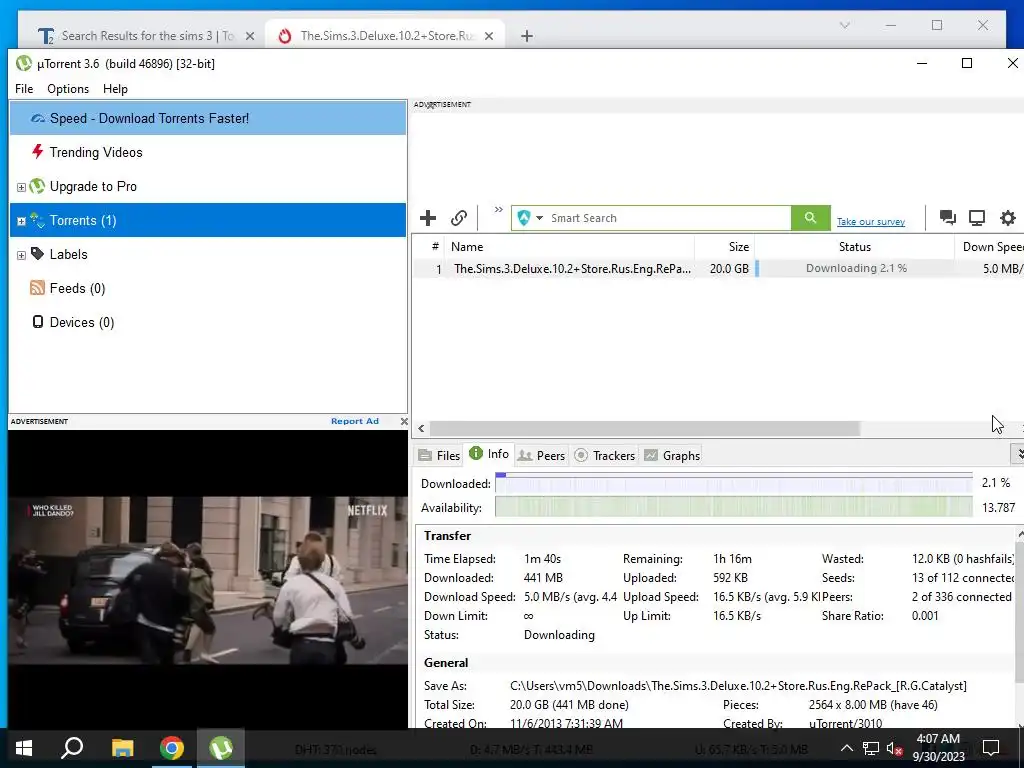Open Preferences via gear icon
The image size is (1024, 768).
point(1008,217)
